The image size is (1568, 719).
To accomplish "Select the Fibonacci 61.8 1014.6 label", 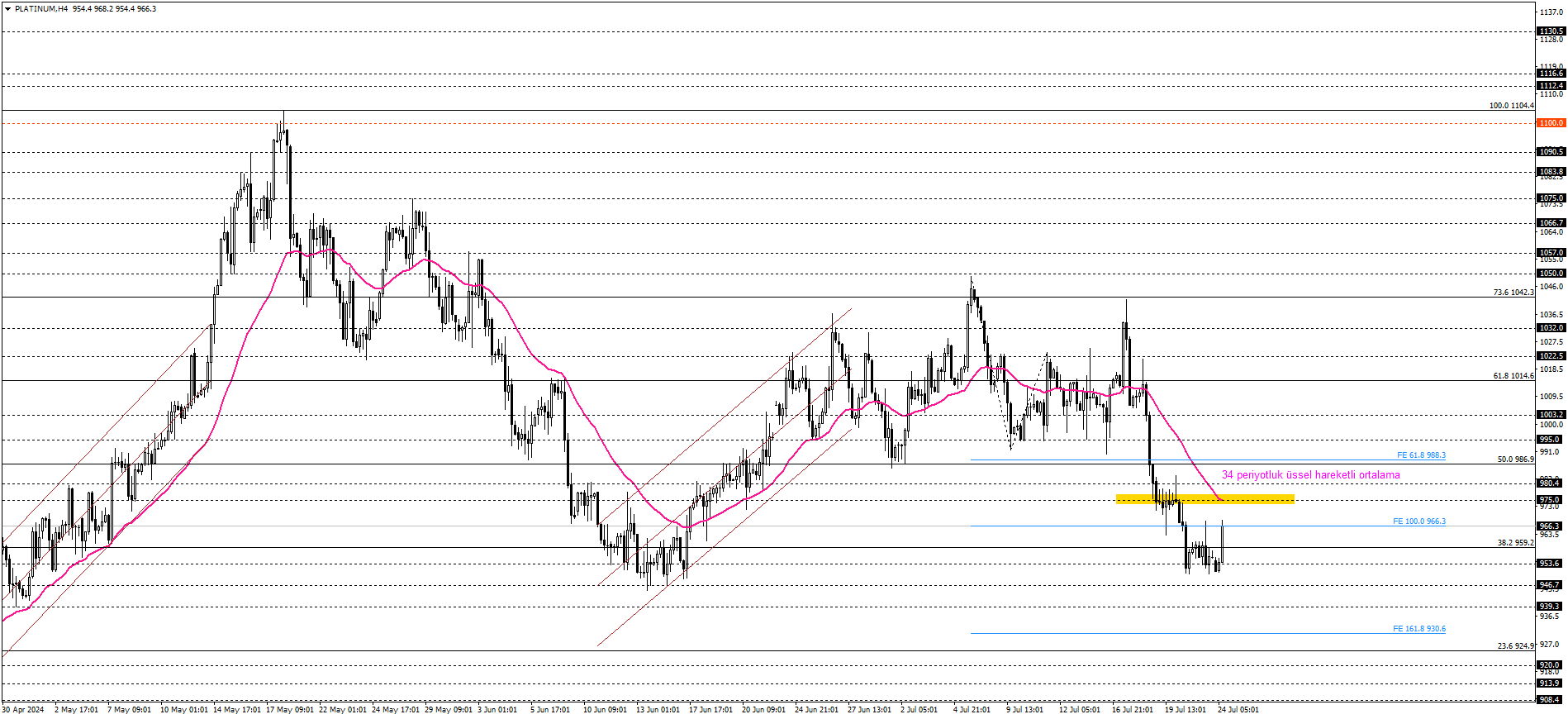I will (1513, 376).
